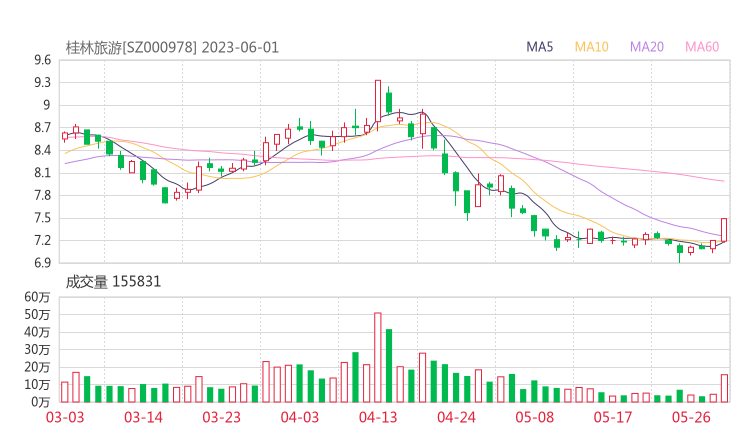Screen dimensions: 740x440
Task: Click the 05-26 date label
Action: click(691, 418)
